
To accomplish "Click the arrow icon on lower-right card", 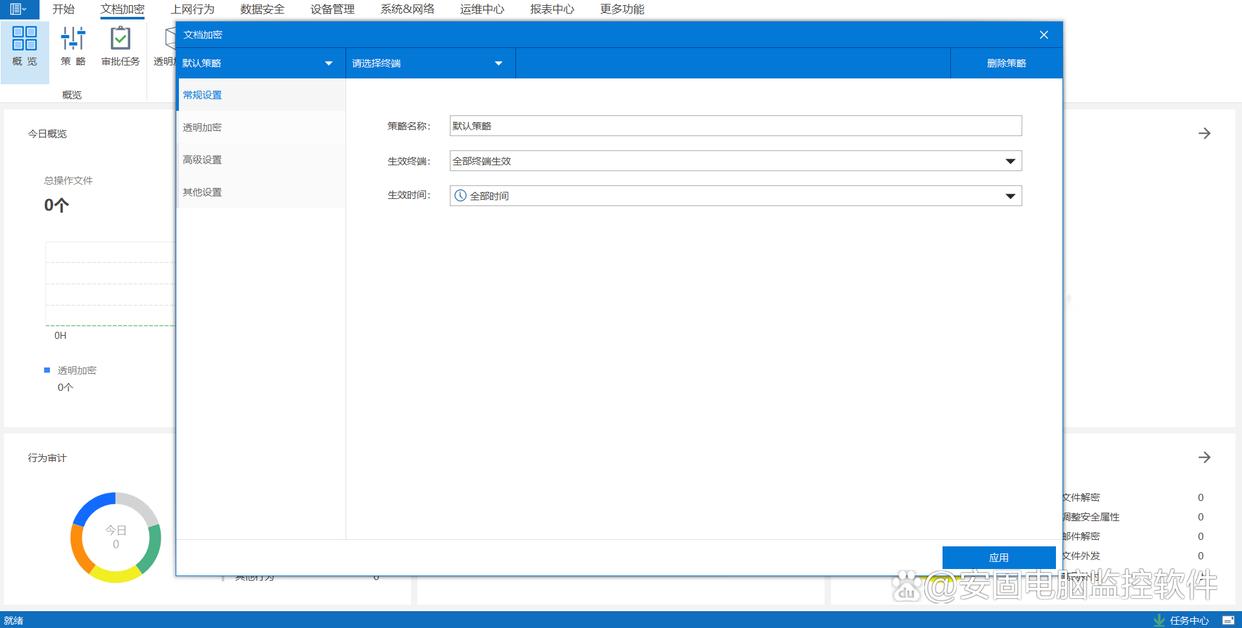I will (1204, 457).
